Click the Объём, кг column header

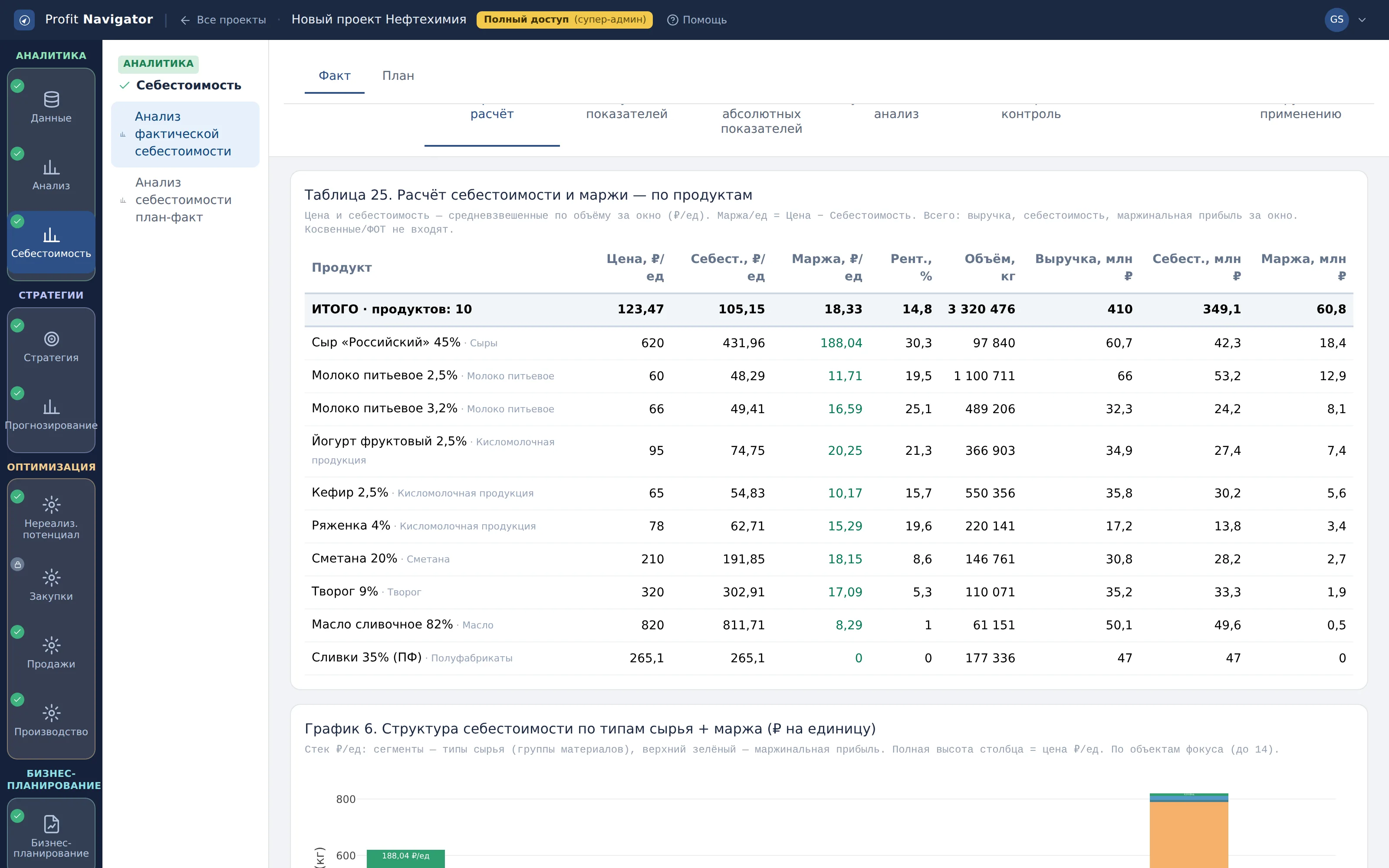[990, 267]
